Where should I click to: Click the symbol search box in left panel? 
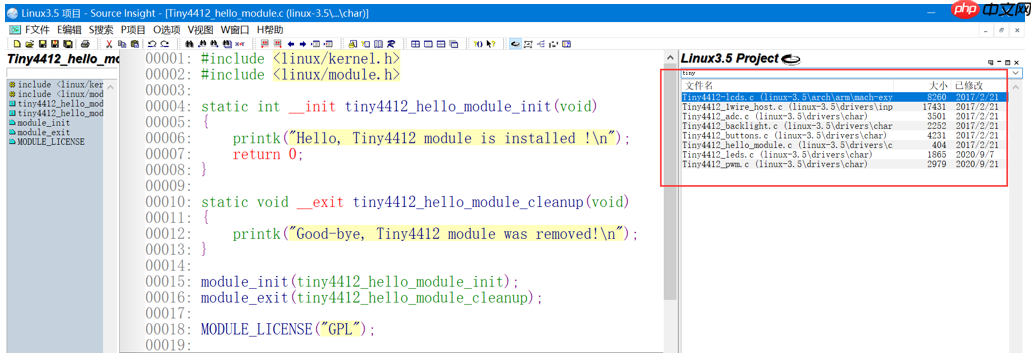click(63, 72)
